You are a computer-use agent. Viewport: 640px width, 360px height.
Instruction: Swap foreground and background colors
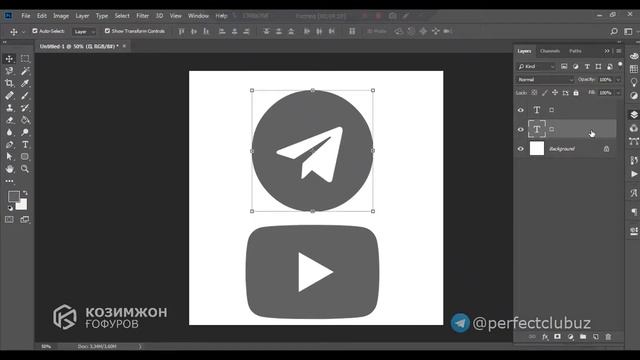point(25,193)
